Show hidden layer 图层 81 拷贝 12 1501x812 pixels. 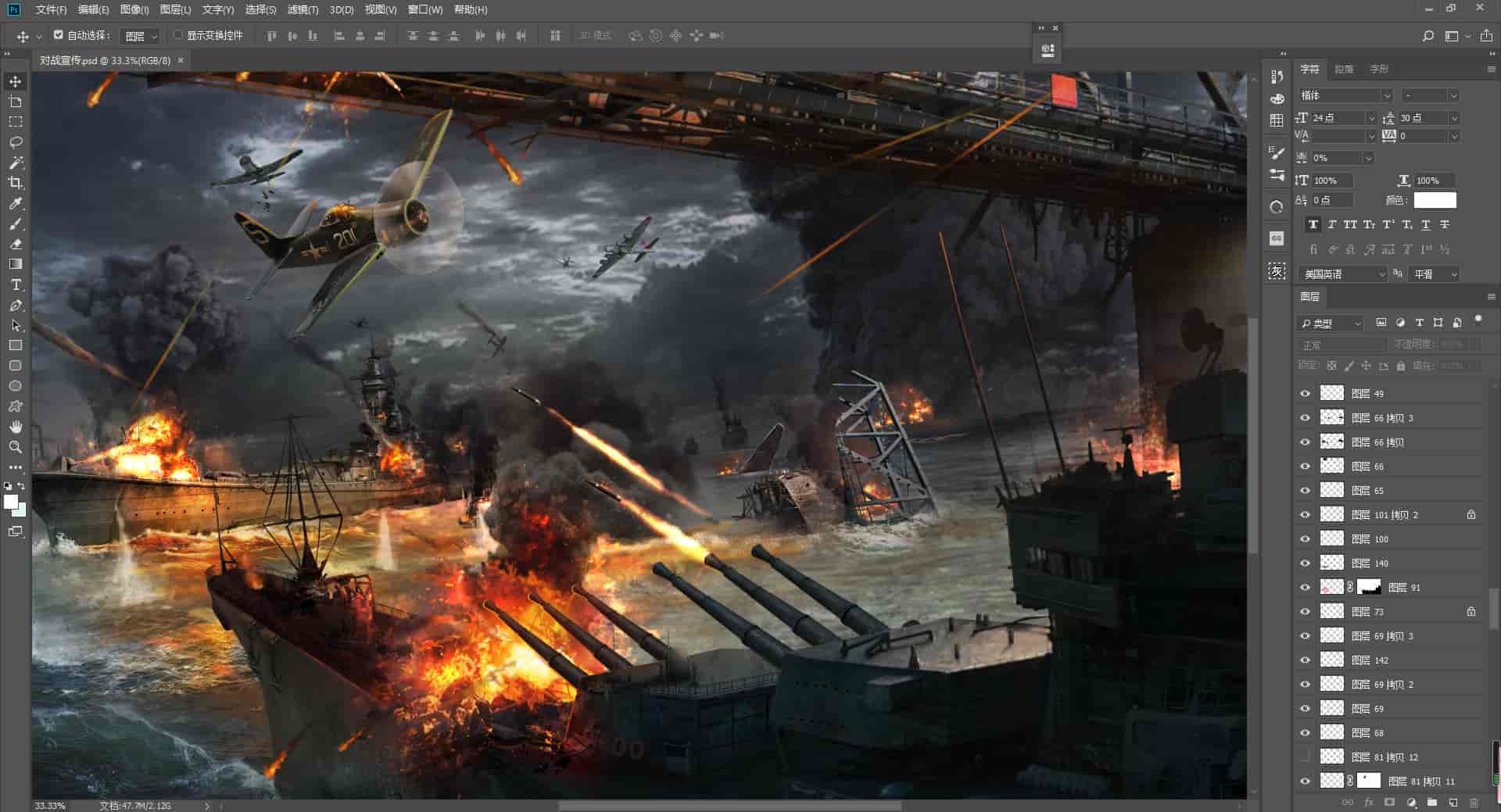[1305, 757]
